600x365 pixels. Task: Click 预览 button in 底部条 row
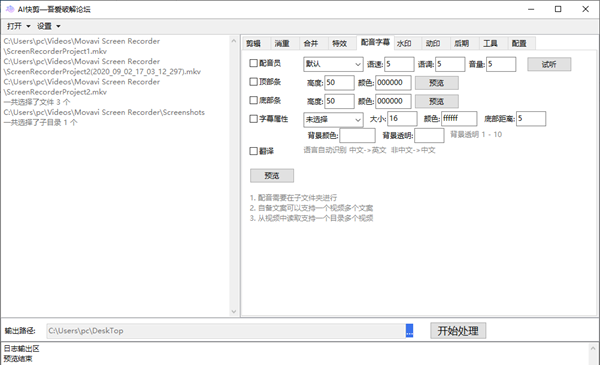click(x=437, y=101)
